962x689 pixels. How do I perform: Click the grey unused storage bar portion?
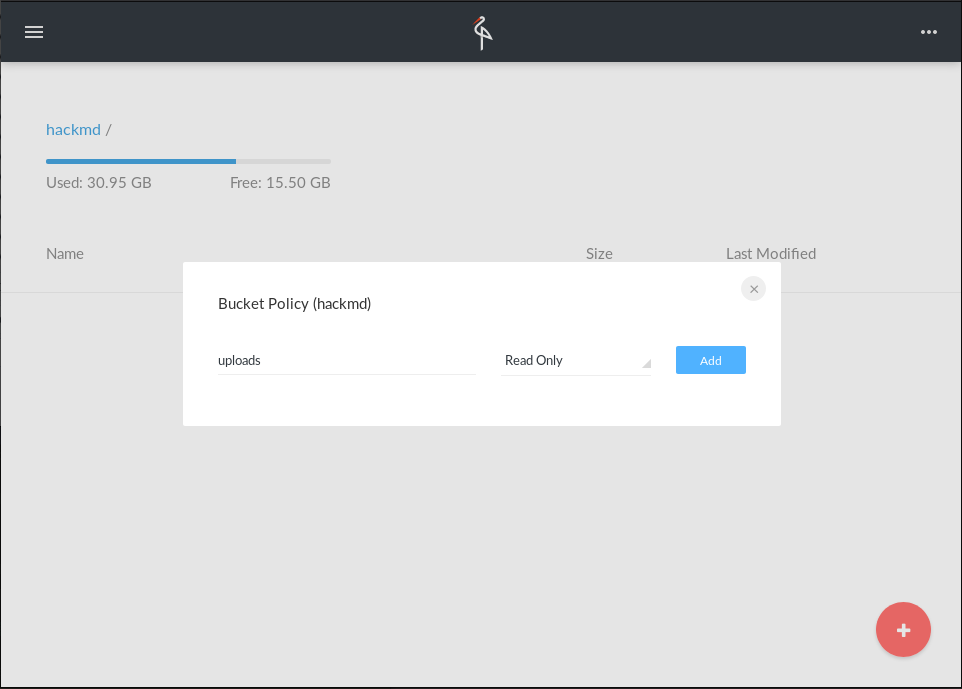click(x=284, y=161)
